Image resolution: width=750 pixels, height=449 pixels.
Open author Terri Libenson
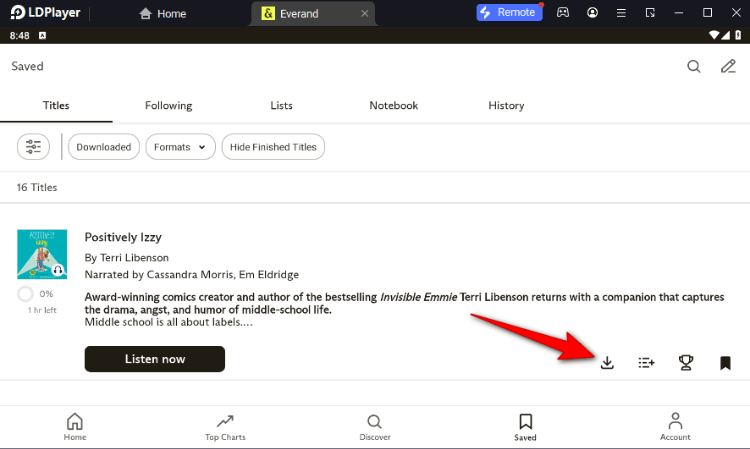click(134, 257)
